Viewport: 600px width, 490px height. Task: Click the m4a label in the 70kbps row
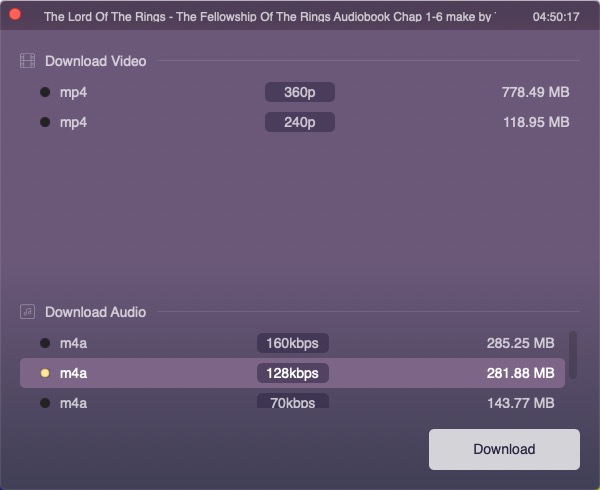point(73,404)
